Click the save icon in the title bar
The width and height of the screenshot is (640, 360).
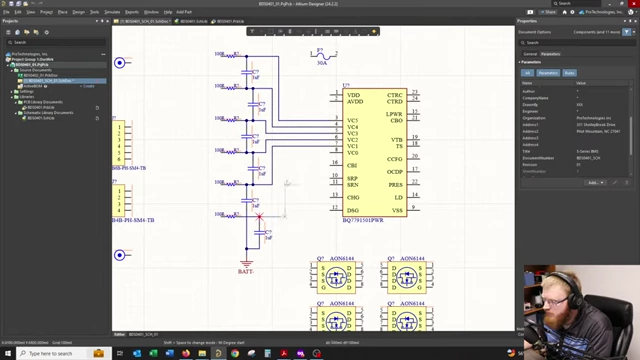click(11, 4)
